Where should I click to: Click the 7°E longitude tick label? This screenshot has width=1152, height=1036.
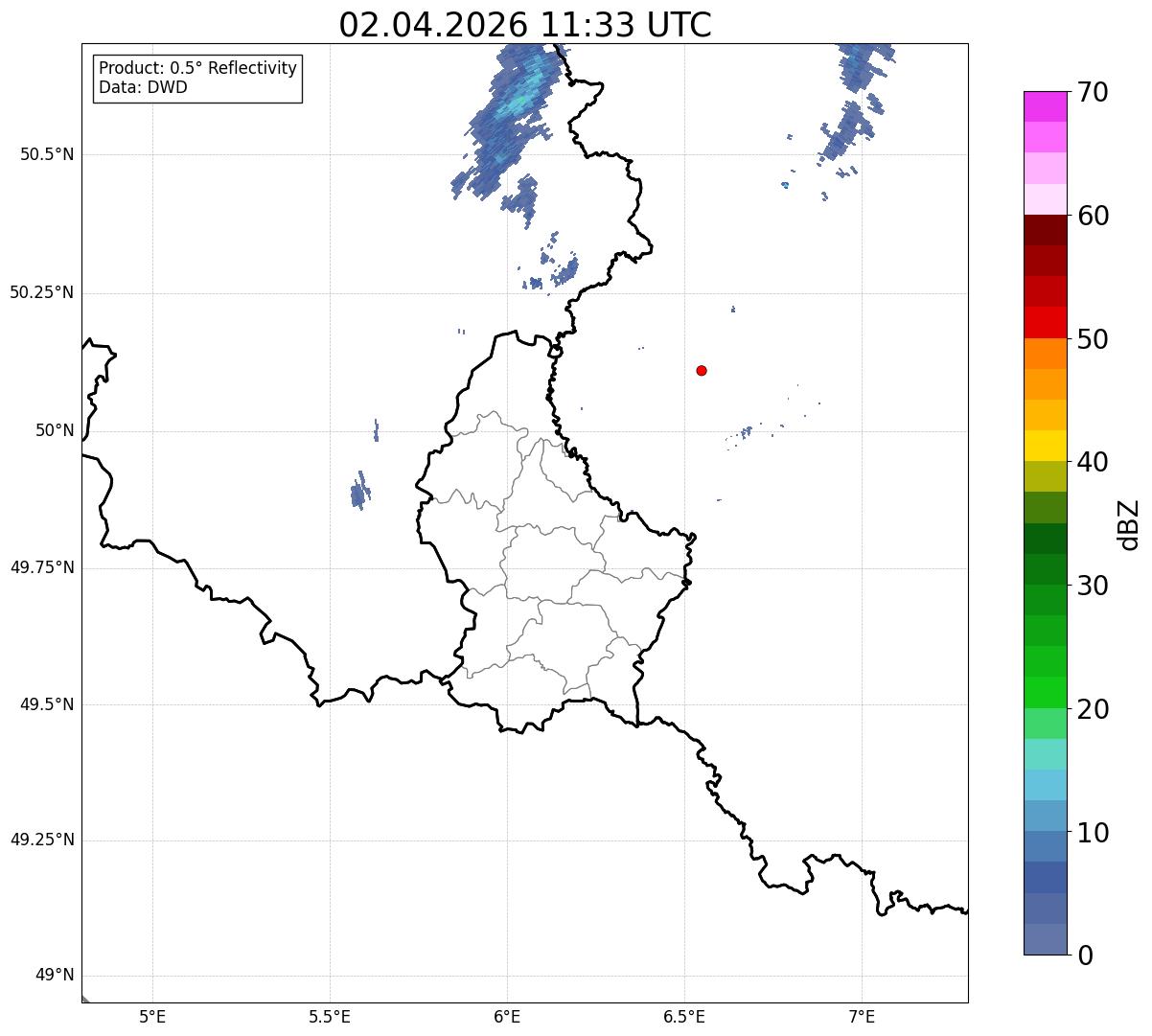point(862,1016)
